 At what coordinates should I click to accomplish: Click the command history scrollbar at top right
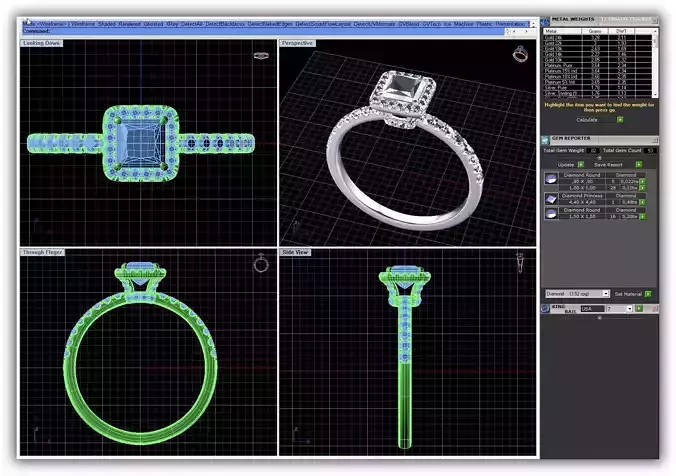tap(533, 24)
